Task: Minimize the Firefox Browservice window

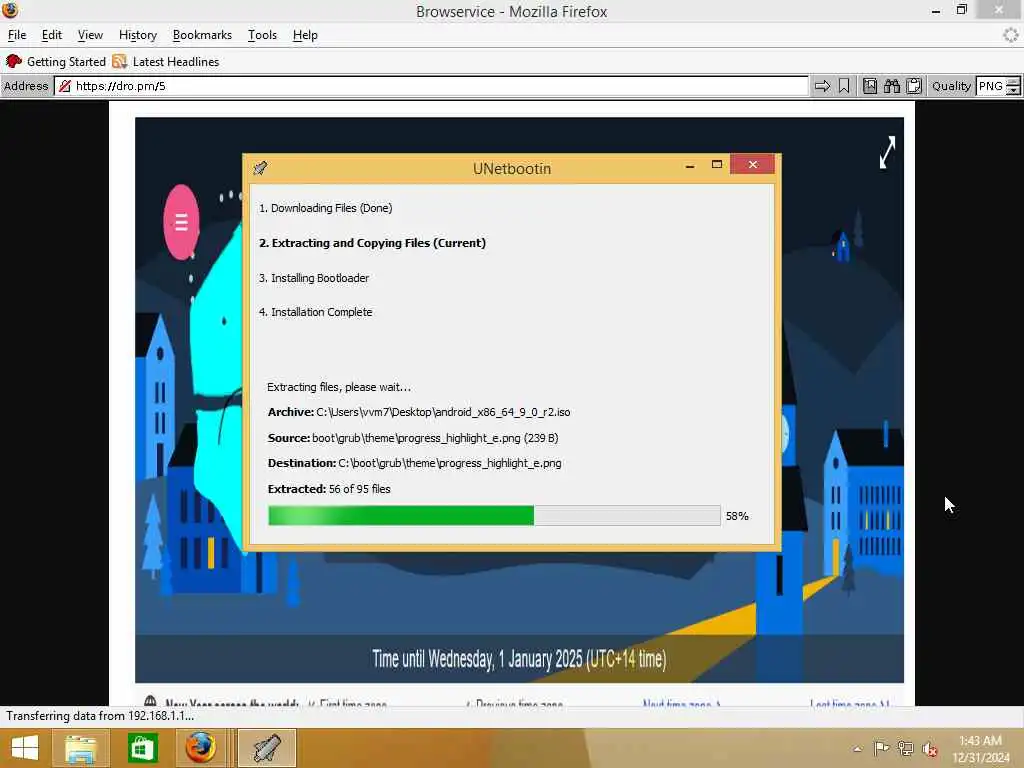Action: tap(936, 10)
